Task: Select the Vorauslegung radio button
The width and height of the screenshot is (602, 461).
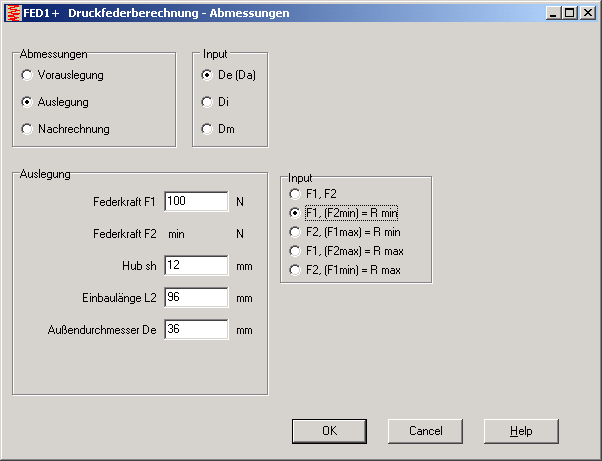Action: [x=27, y=75]
